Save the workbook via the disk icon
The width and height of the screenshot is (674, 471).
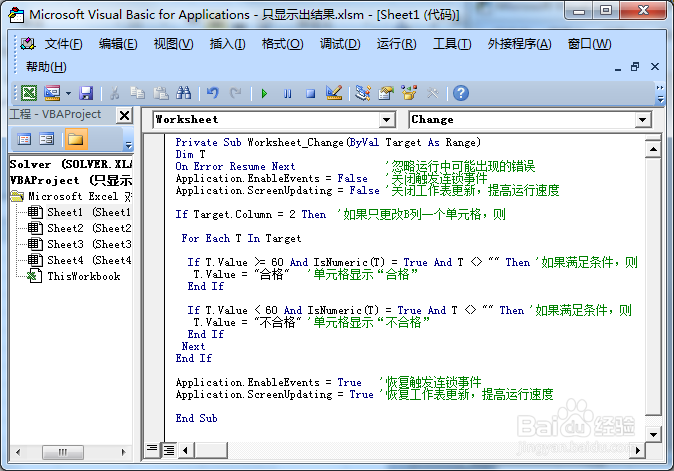click(86, 93)
